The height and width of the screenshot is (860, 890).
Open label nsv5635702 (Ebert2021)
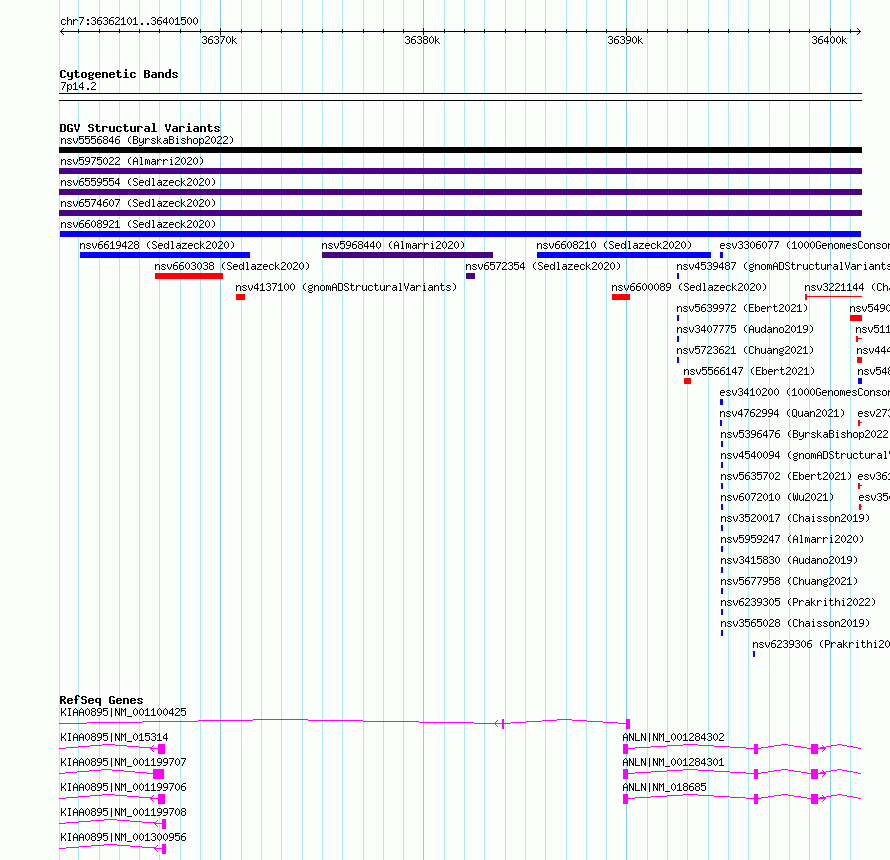coord(786,476)
